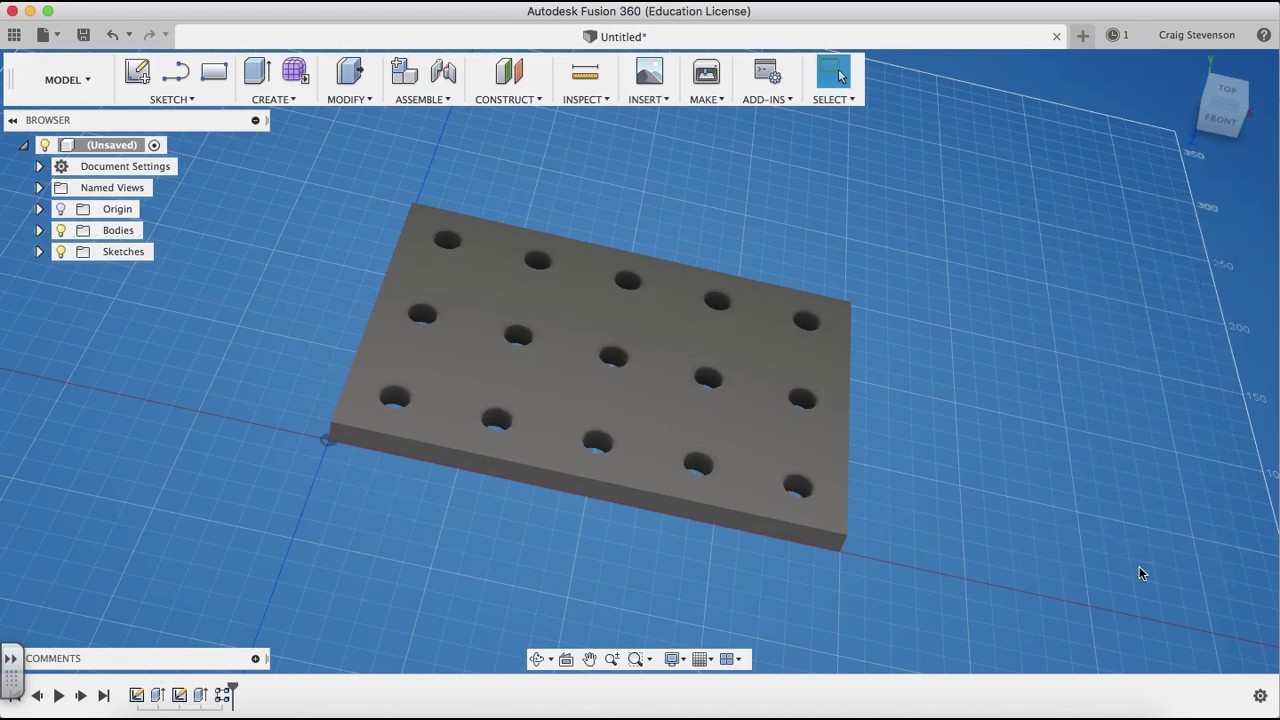Viewport: 1280px width, 720px height.
Task: Click the Insert decal image icon
Action: click(649, 71)
